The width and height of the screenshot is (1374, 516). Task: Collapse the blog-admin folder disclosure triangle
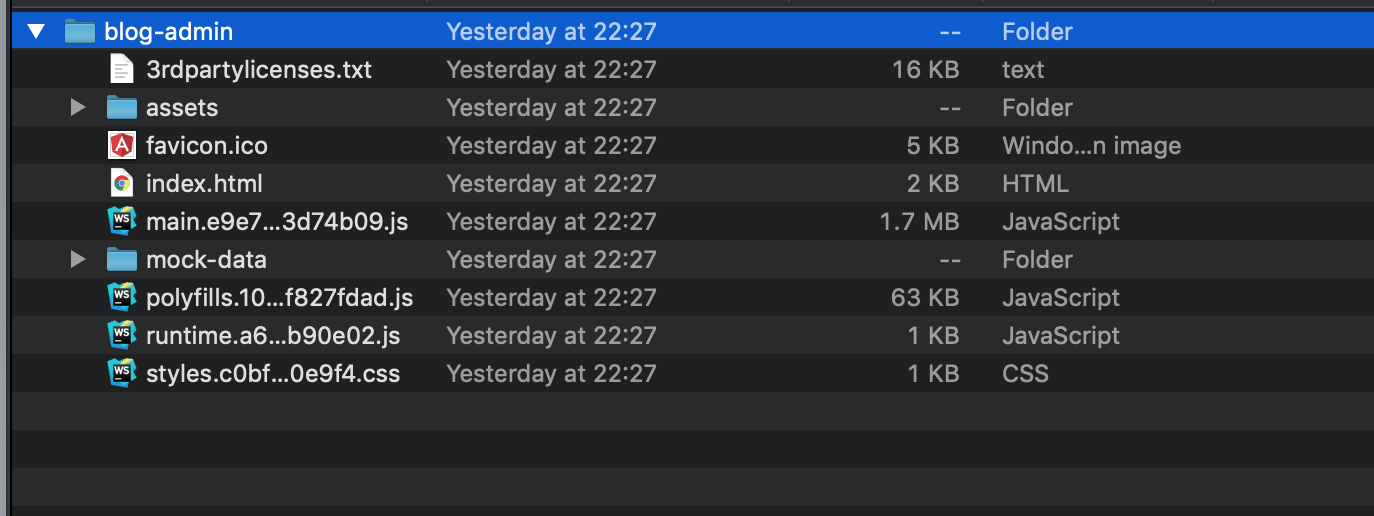(x=37, y=32)
